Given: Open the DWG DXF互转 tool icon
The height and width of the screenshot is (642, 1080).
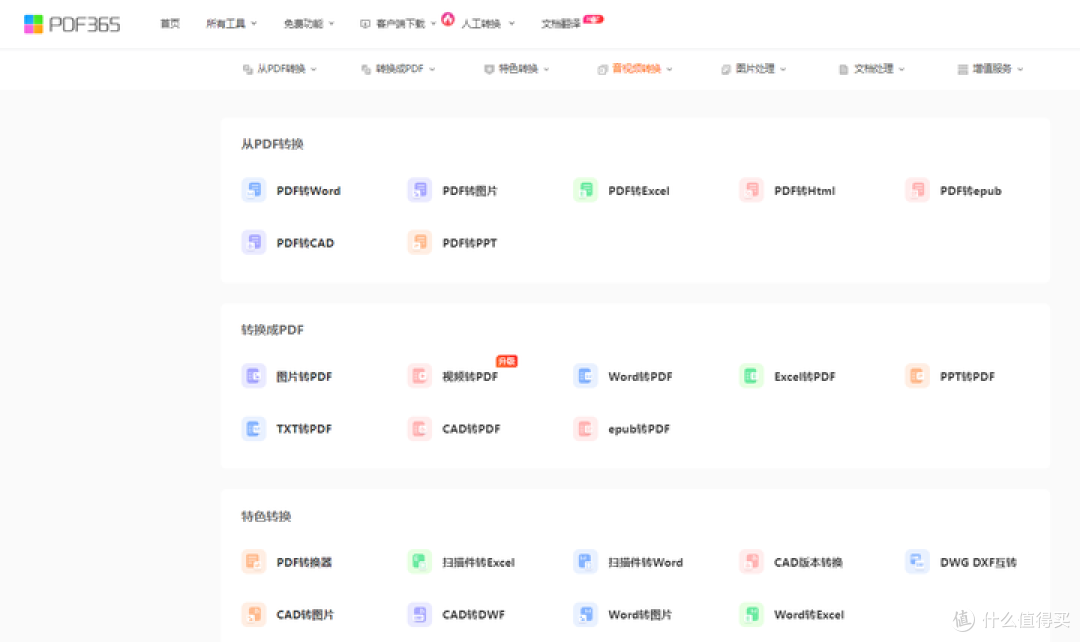Looking at the screenshot, I should pyautogui.click(x=917, y=562).
